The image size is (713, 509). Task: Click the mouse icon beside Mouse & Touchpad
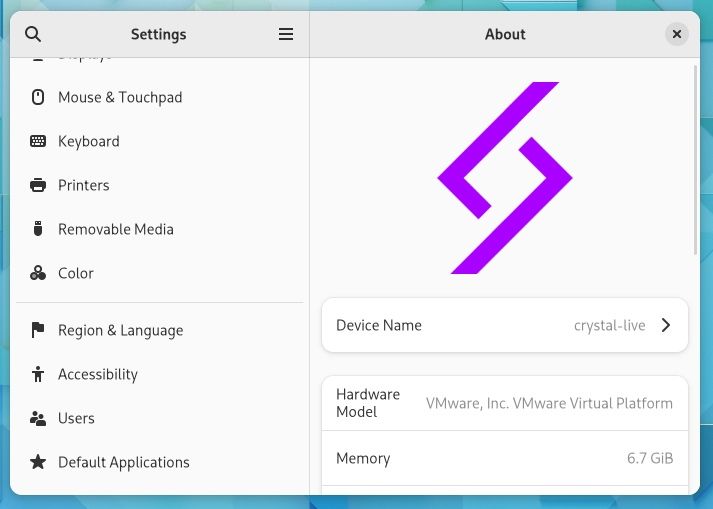click(x=38, y=97)
